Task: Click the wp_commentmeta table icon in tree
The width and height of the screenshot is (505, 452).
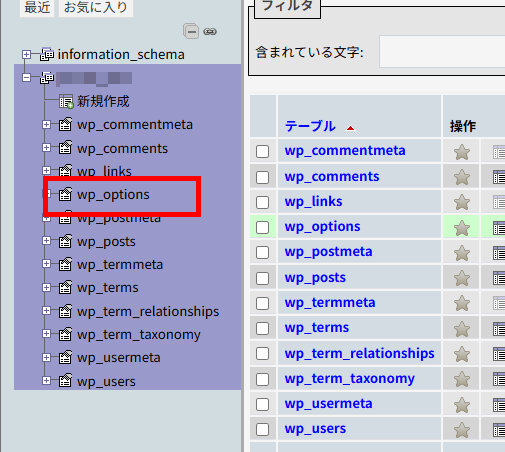Action: coord(65,124)
